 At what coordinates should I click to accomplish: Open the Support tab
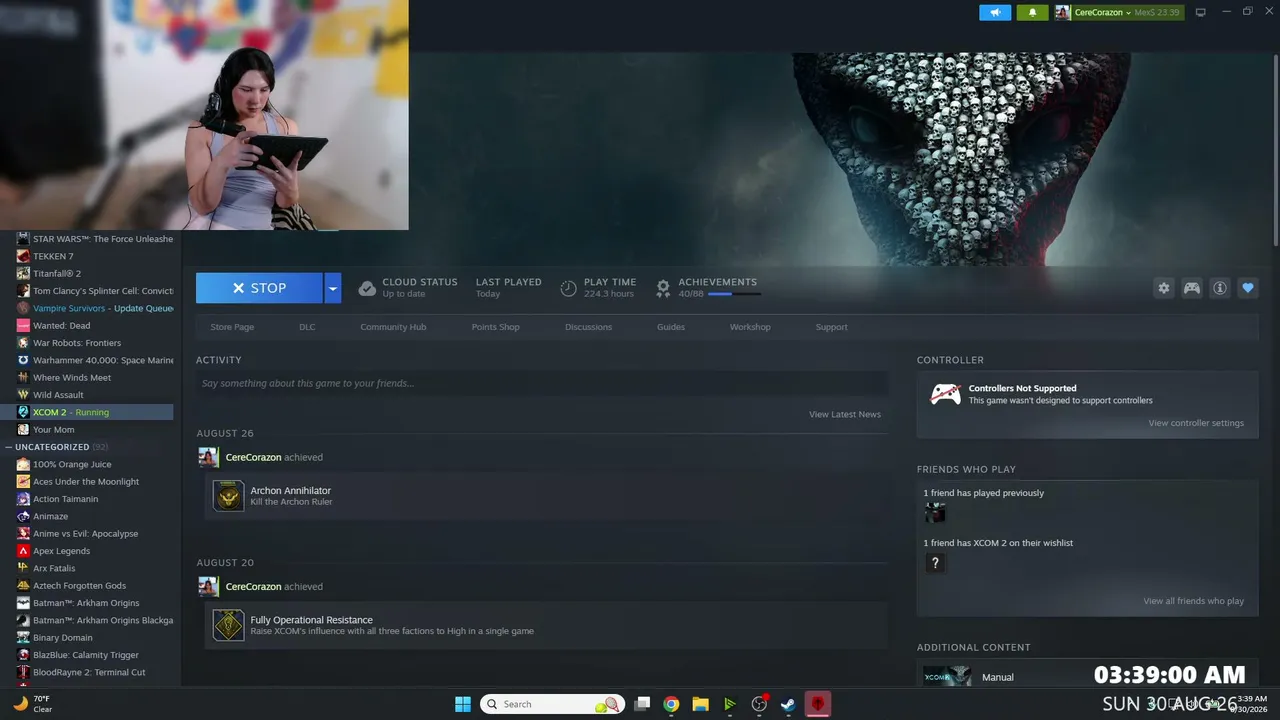coord(831,327)
